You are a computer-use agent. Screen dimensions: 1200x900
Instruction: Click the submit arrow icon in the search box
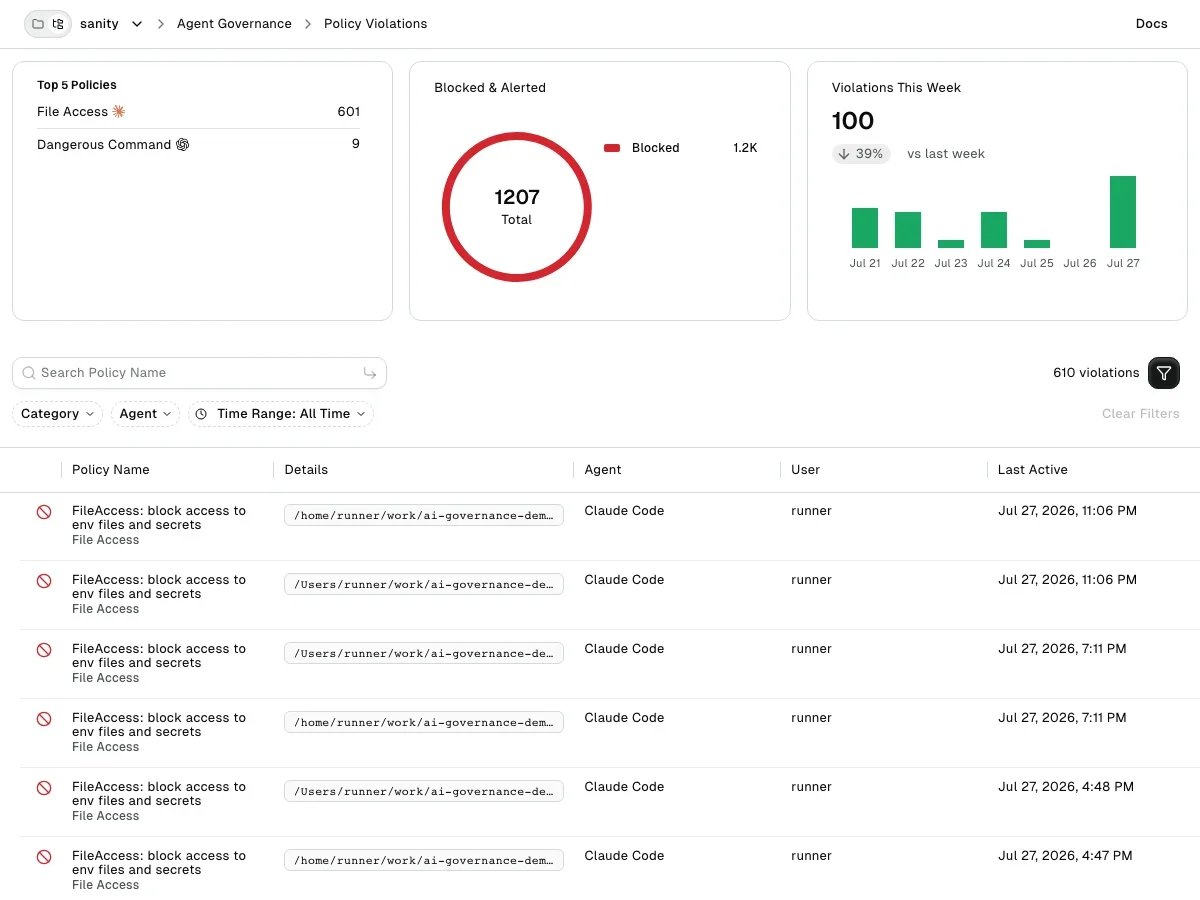coord(370,373)
